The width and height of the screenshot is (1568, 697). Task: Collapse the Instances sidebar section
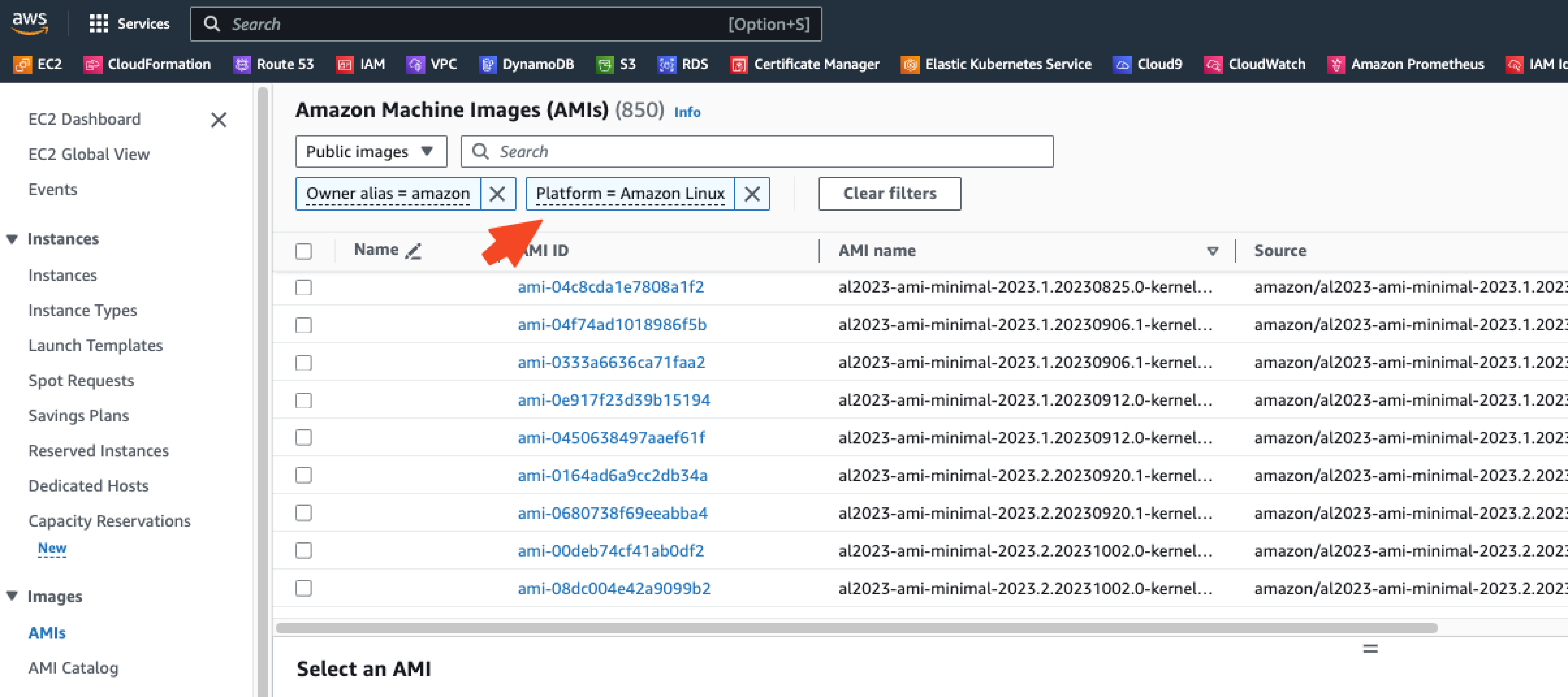[x=12, y=239]
